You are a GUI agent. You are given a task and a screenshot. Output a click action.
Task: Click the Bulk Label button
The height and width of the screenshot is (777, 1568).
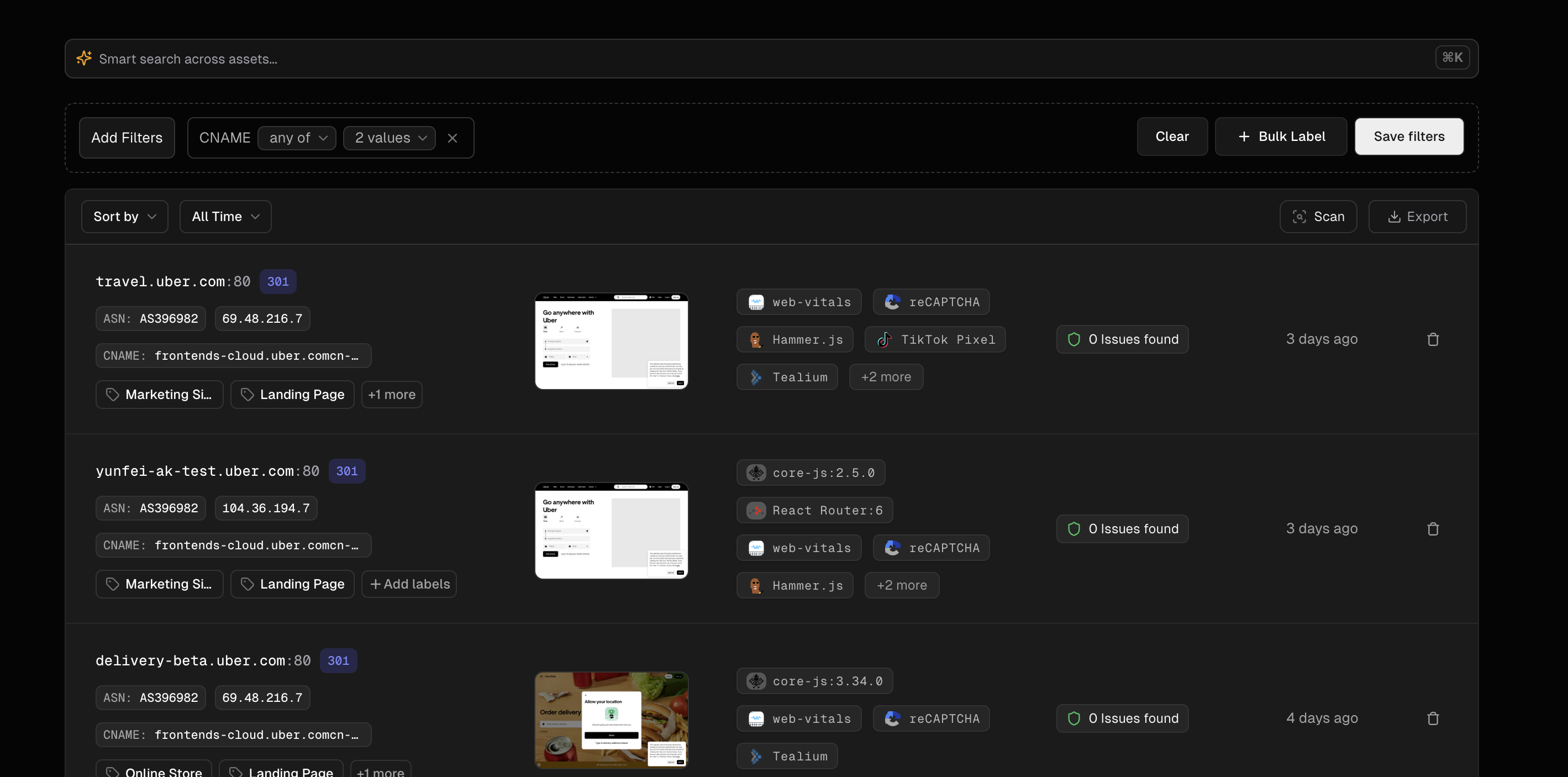pos(1280,136)
